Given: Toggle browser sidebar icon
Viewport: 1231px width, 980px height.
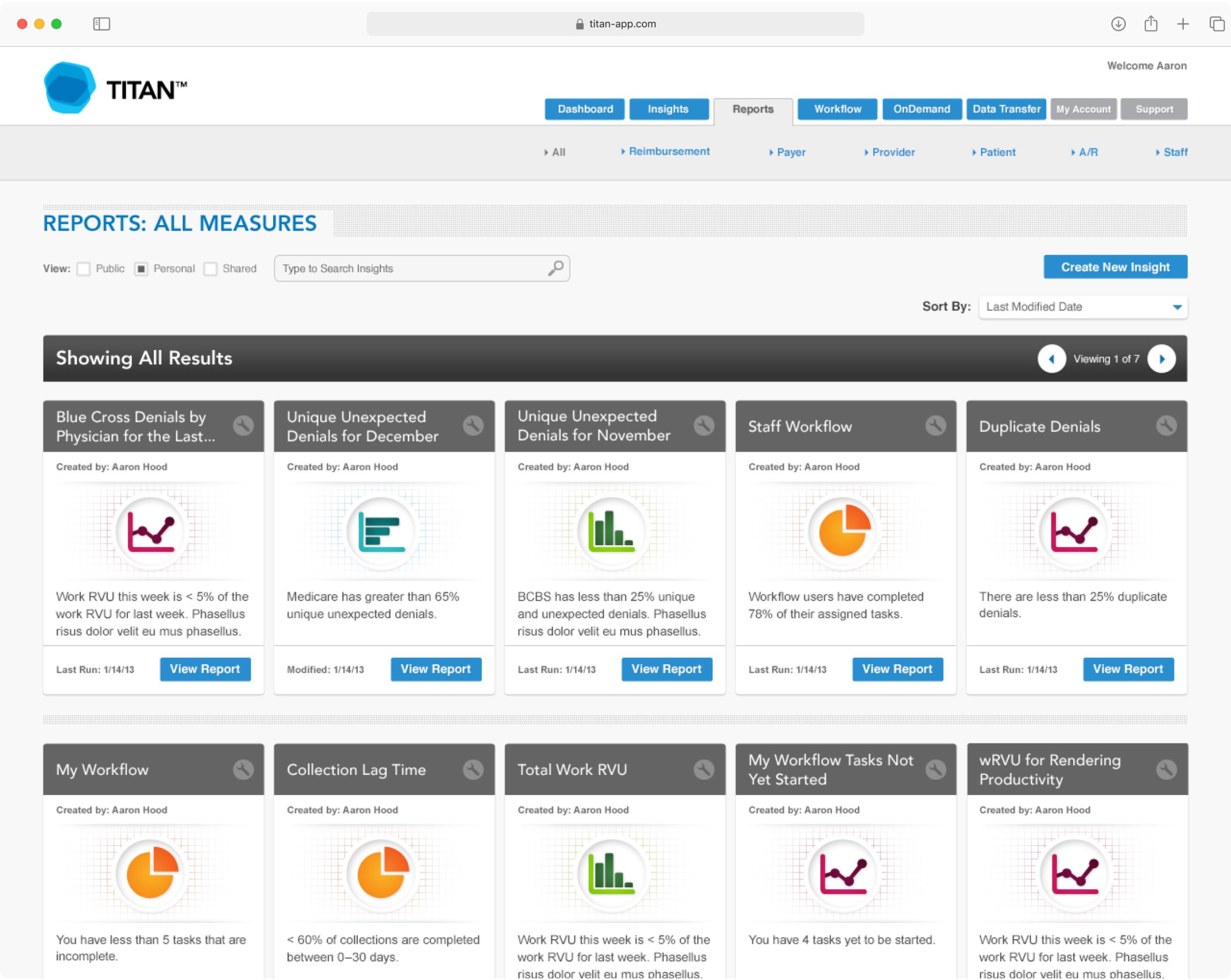Looking at the screenshot, I should 101,23.
